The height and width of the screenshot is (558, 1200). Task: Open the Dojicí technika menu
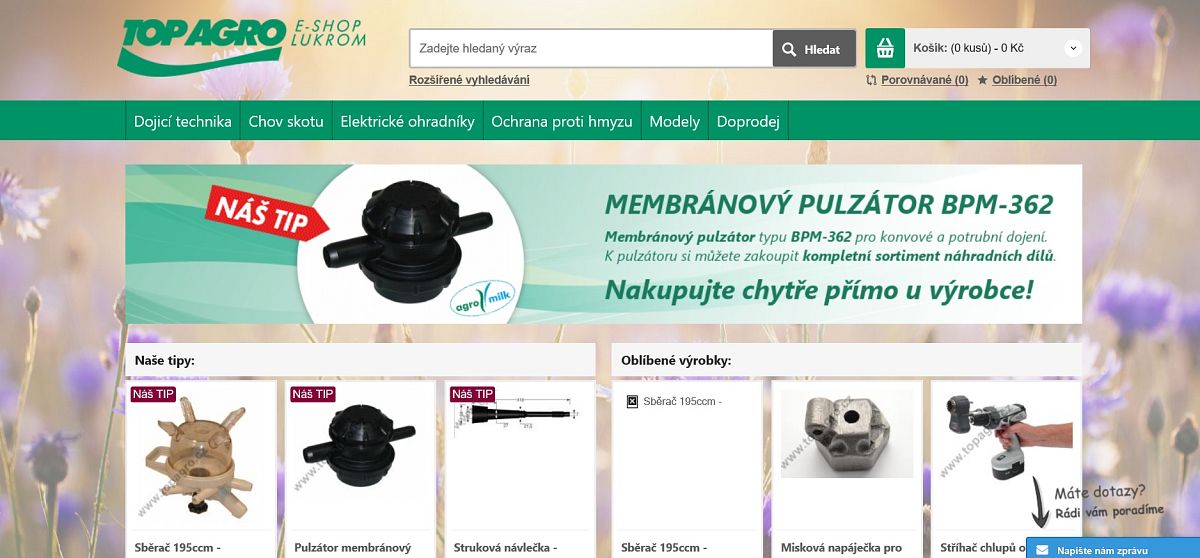tap(183, 121)
